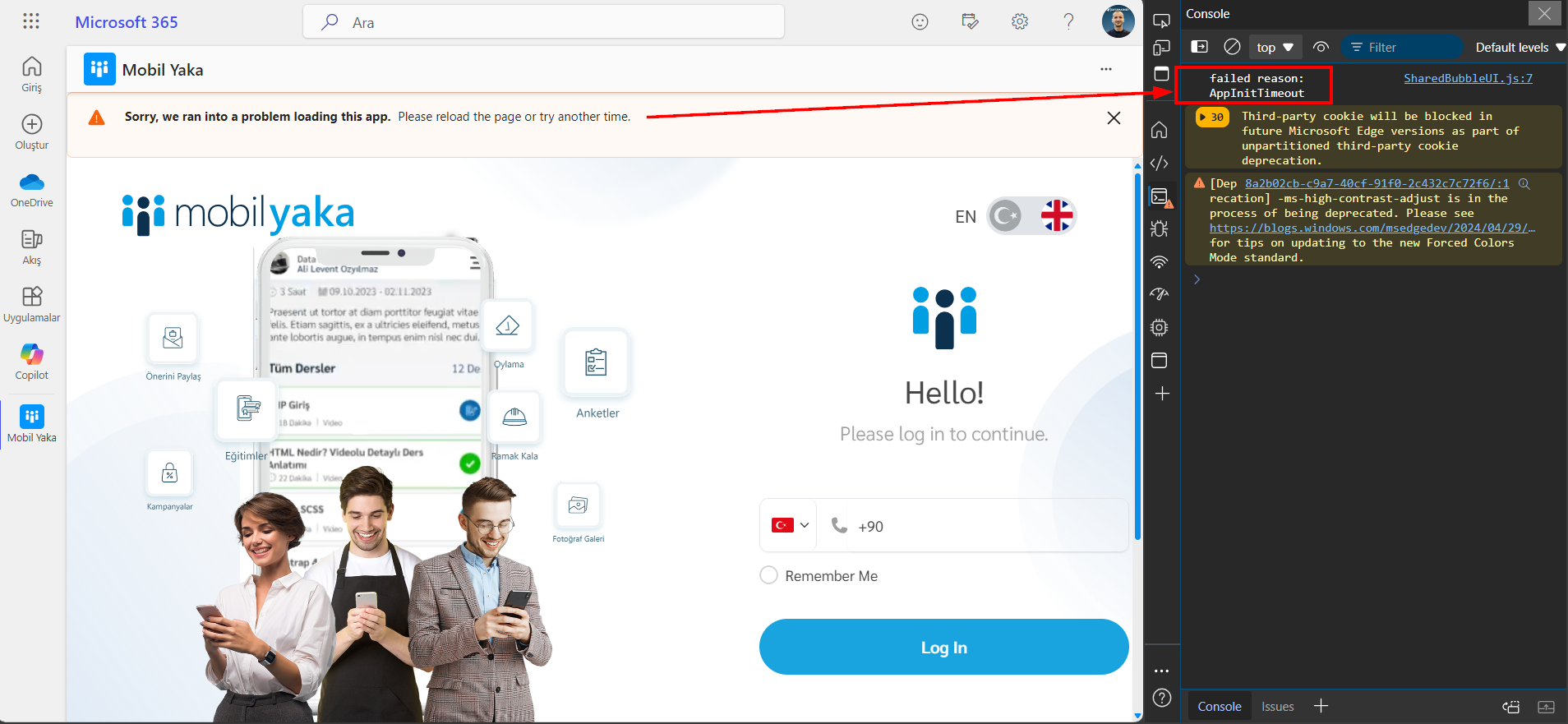The width and height of the screenshot is (1568, 724).
Task: Click the feedback smiley face icon
Action: tap(920, 22)
